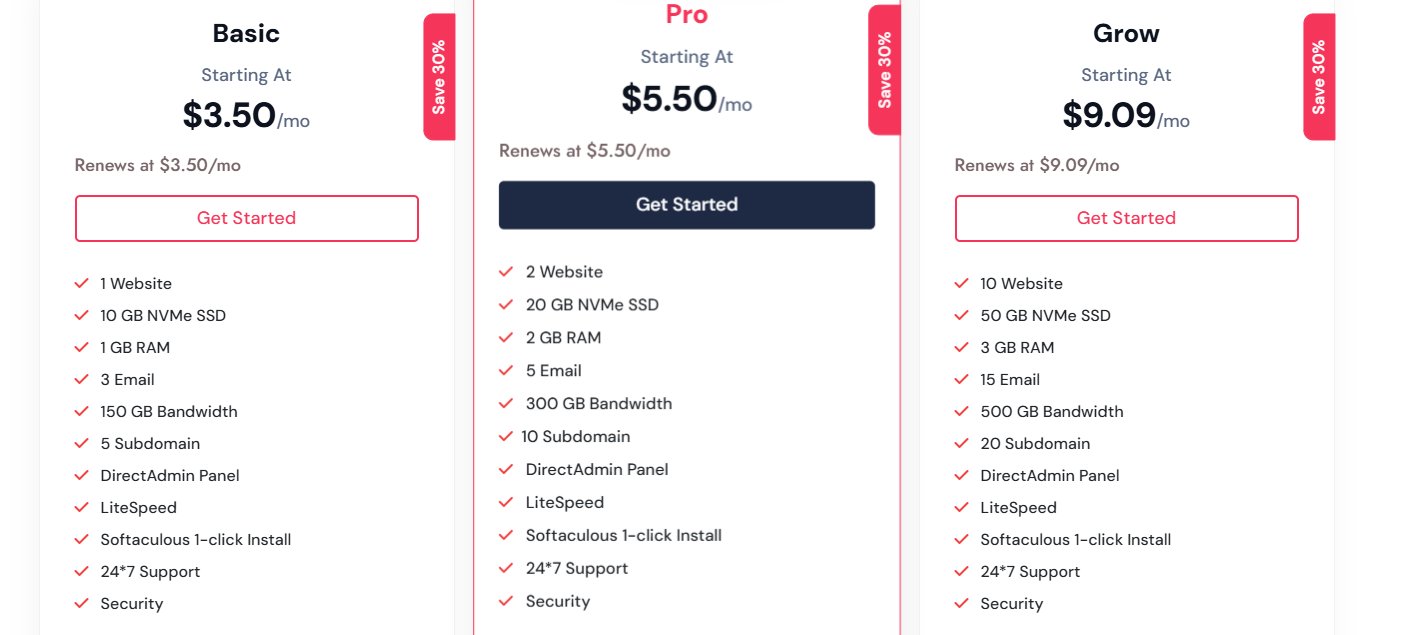Click Get Started under Grow plan

pos(1127,218)
